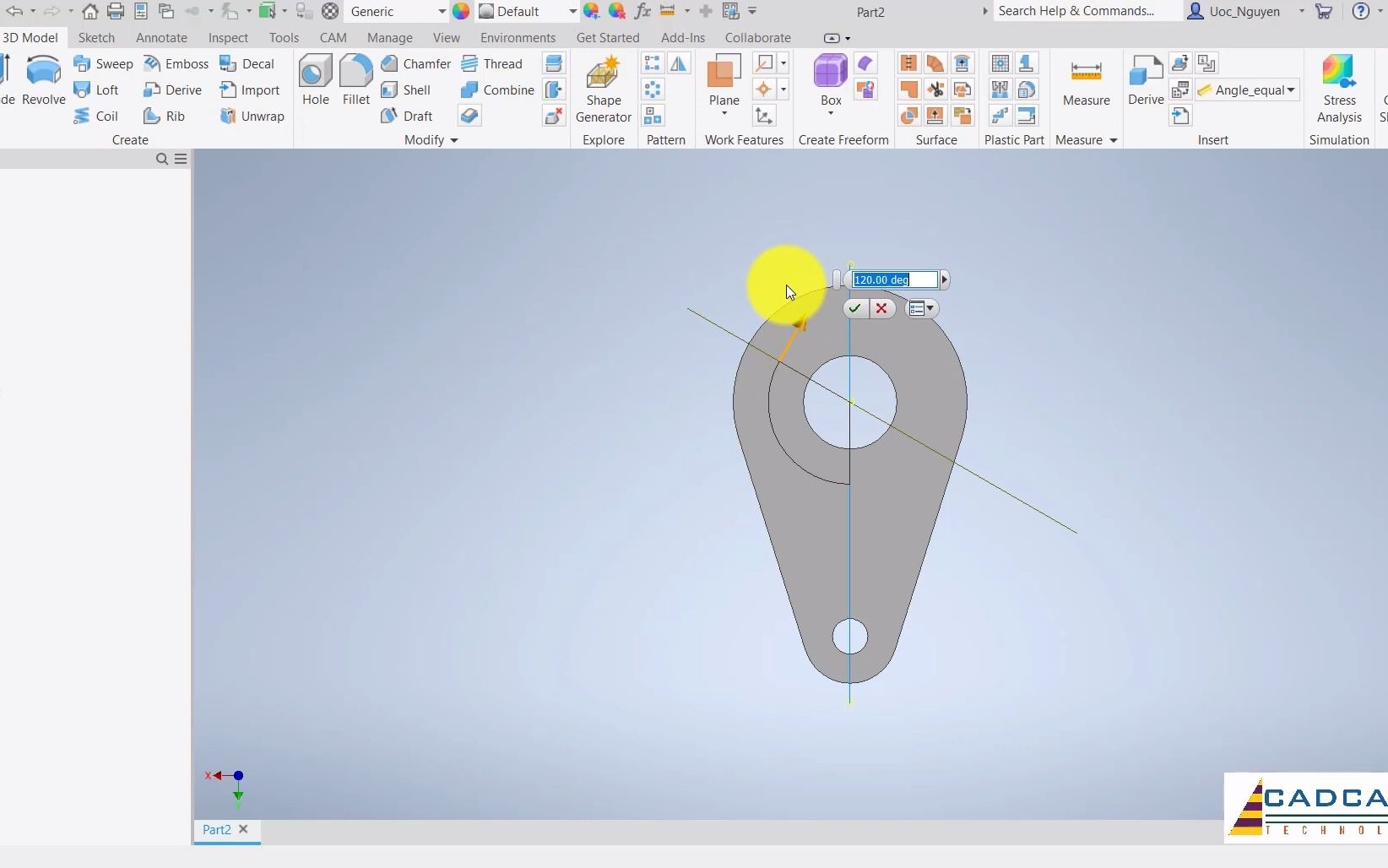Launch the Stress Analysis environment
This screenshot has width=1388, height=868.
point(1338,89)
